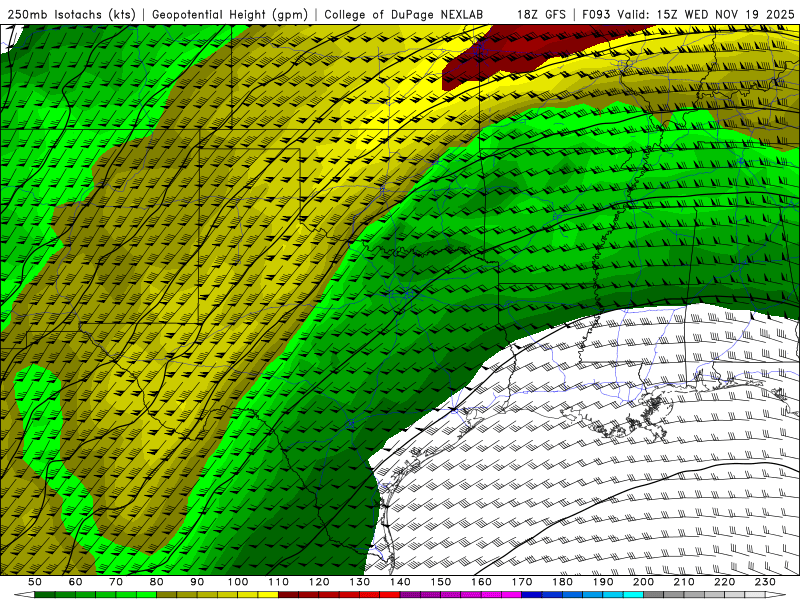Image resolution: width=800 pixels, height=600 pixels.
Task: Click the "F093 Valid: 15Z WED NOV 19 2025" text
Action: tap(688, 15)
